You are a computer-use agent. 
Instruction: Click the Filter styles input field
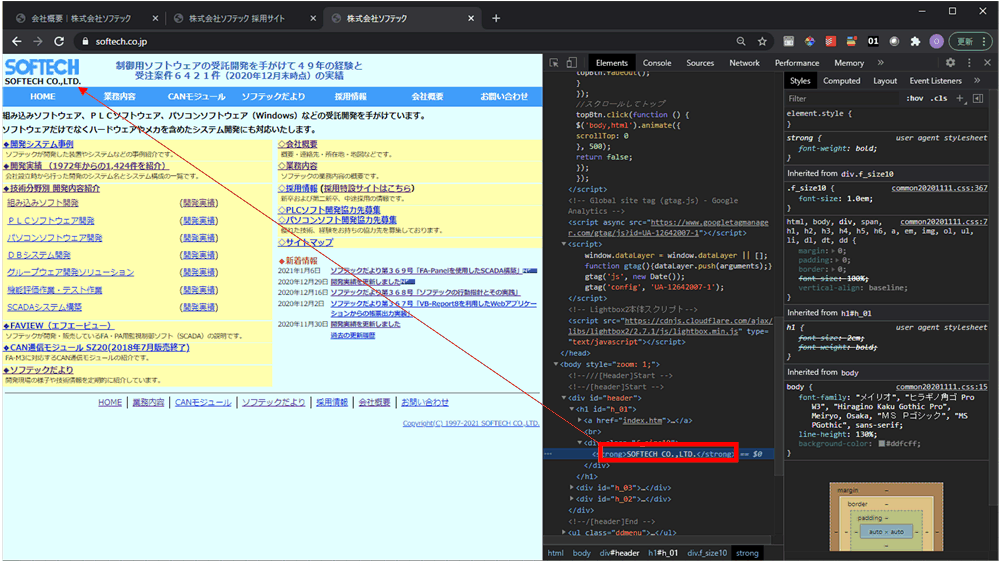click(x=844, y=98)
